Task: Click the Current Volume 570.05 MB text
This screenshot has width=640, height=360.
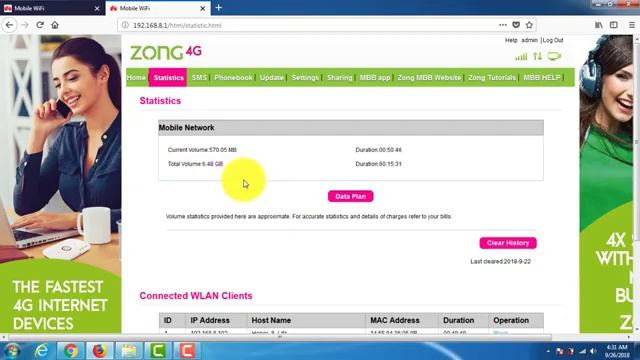Action: click(x=202, y=150)
